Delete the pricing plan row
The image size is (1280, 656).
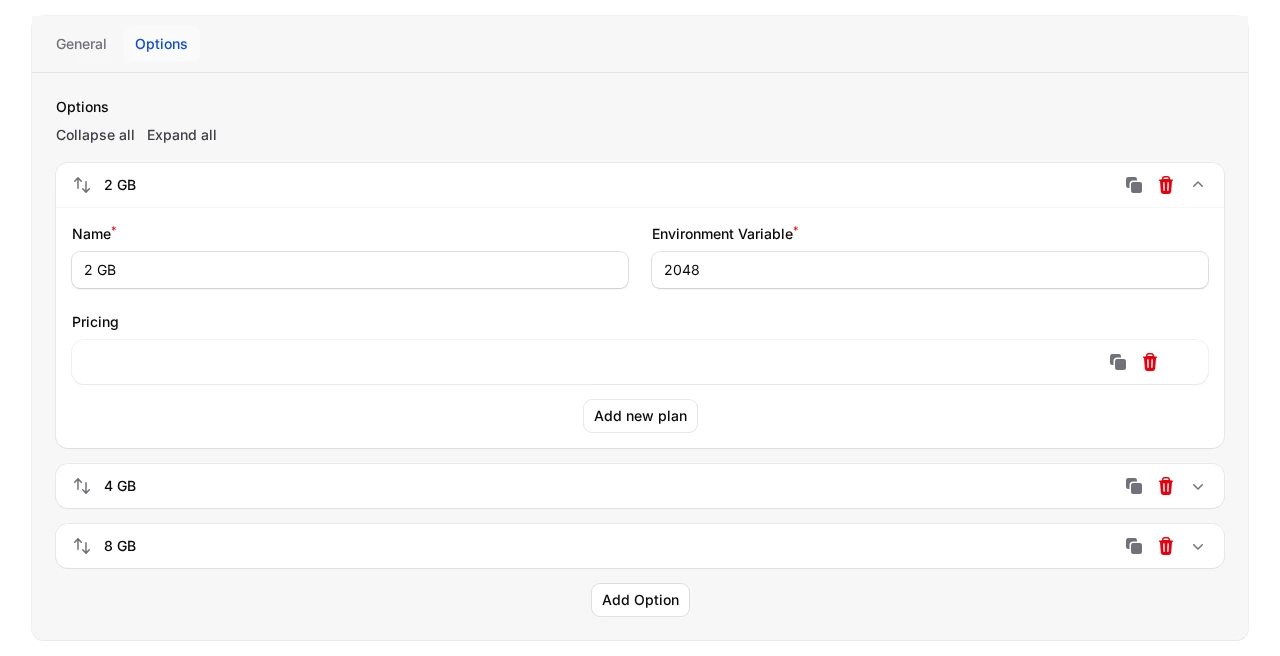coord(1150,362)
